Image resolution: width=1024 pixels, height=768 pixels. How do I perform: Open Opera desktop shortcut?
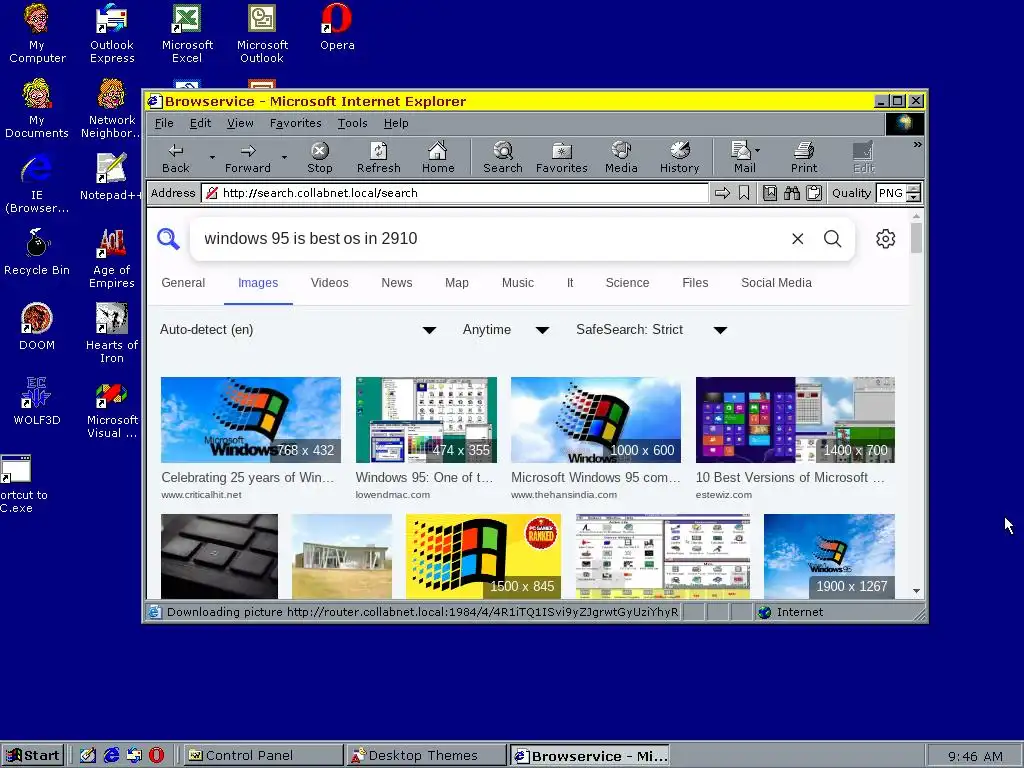coord(337,27)
